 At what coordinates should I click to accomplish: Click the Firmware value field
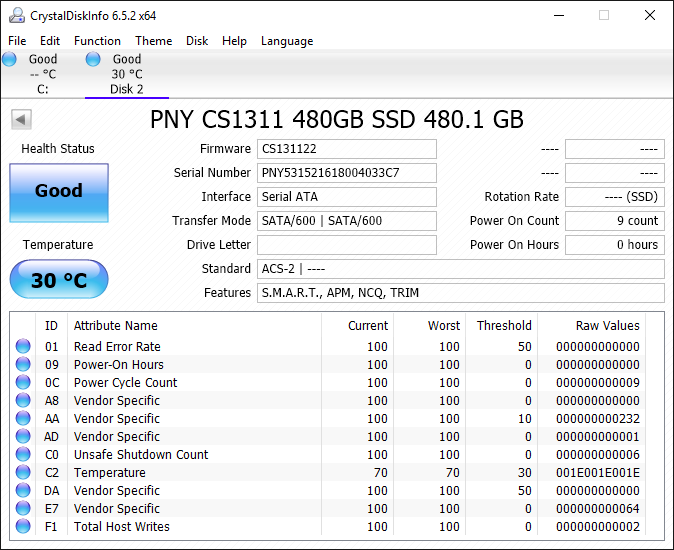pyautogui.click(x=347, y=149)
